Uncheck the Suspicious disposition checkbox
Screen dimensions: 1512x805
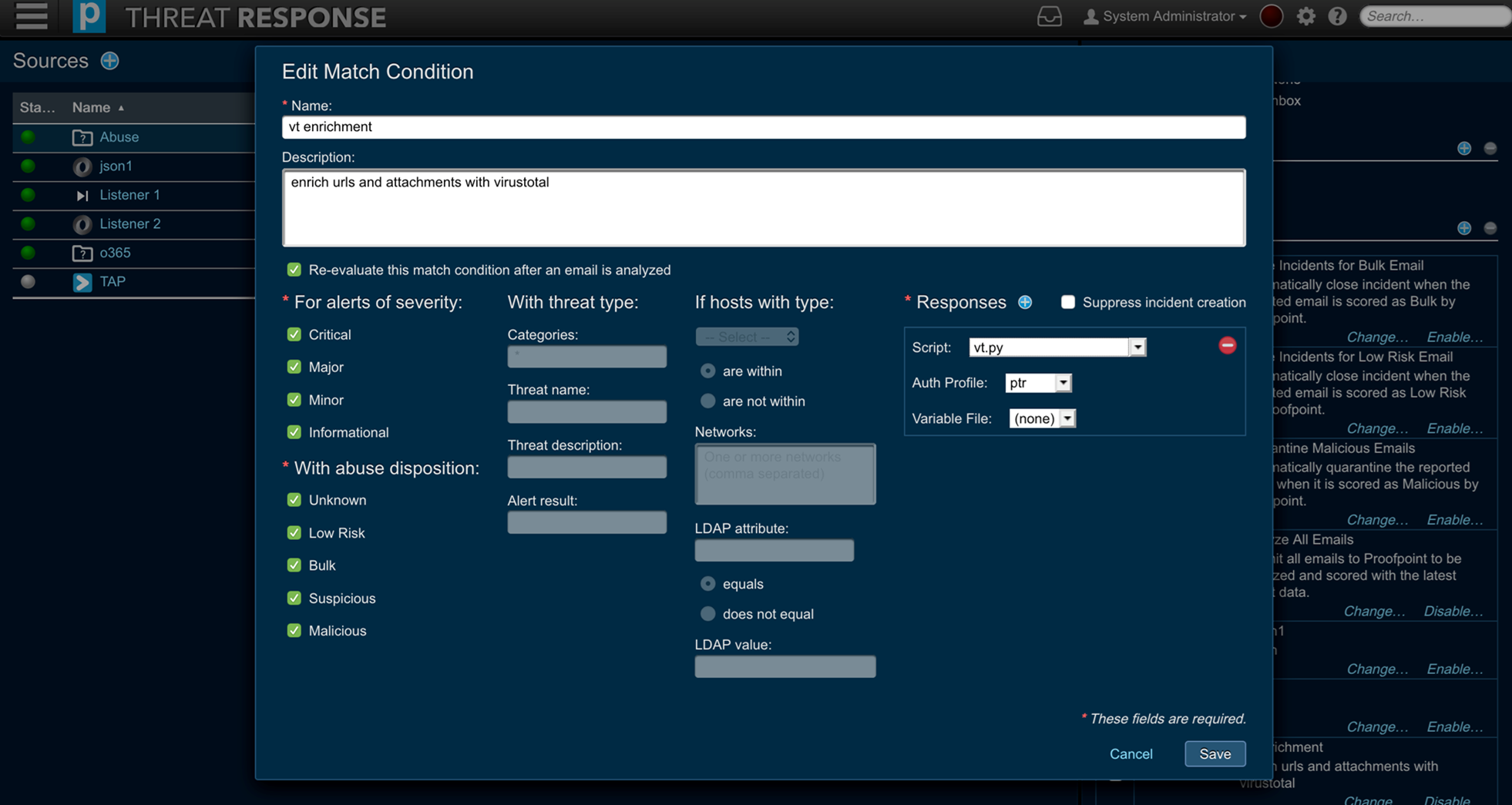tap(294, 598)
